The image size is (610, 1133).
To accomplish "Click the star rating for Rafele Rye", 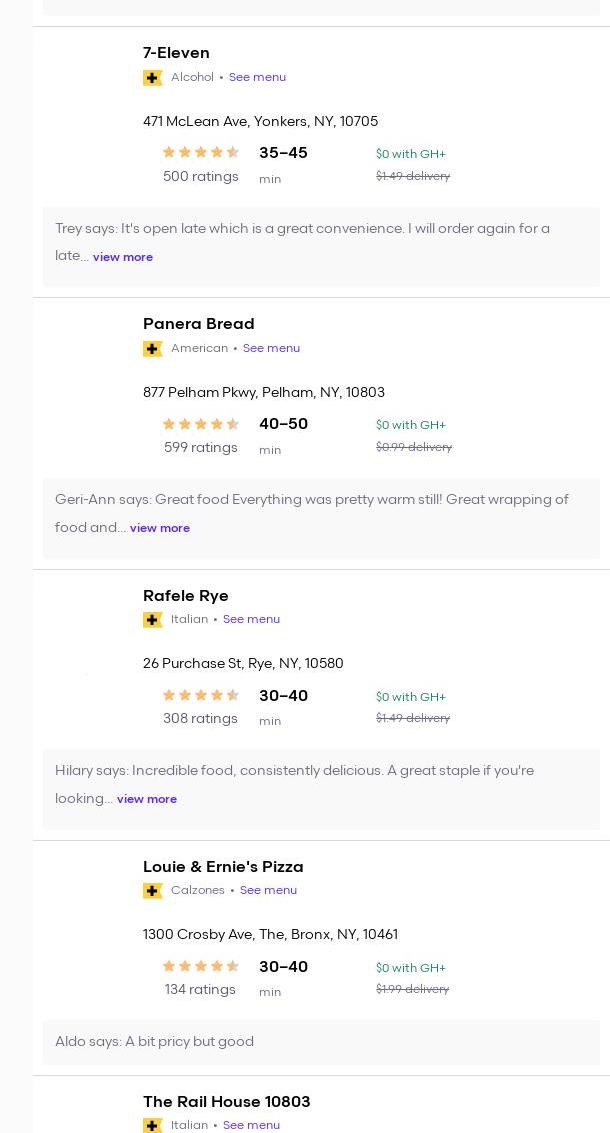I will tap(201, 696).
